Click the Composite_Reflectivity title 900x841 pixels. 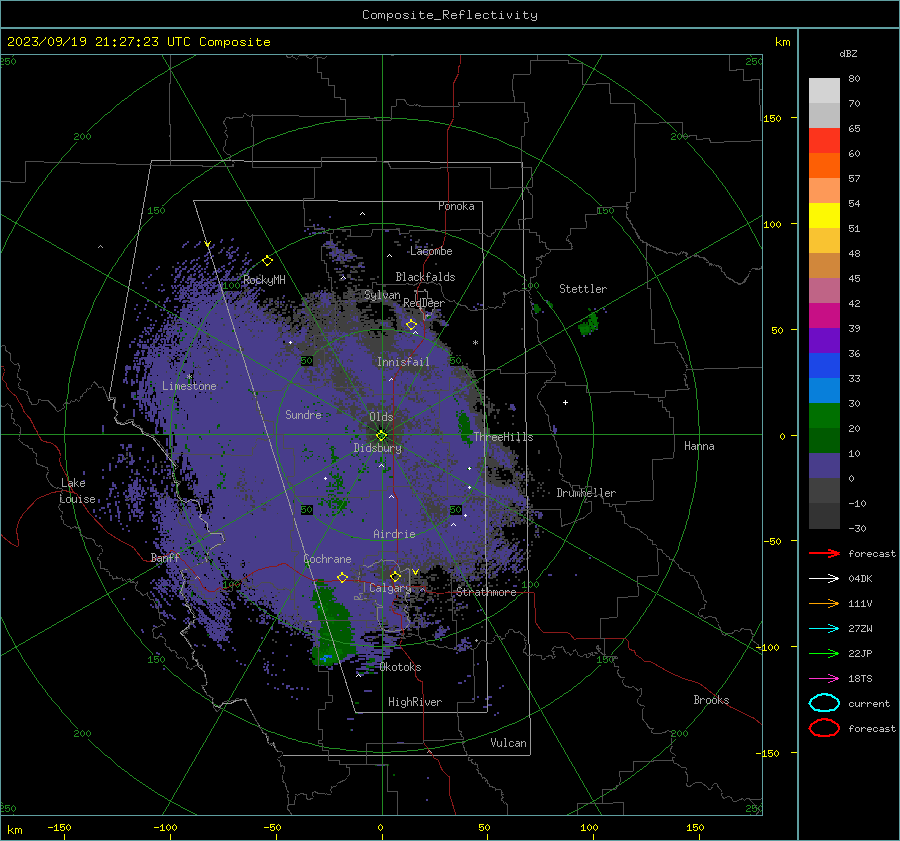tap(450, 15)
